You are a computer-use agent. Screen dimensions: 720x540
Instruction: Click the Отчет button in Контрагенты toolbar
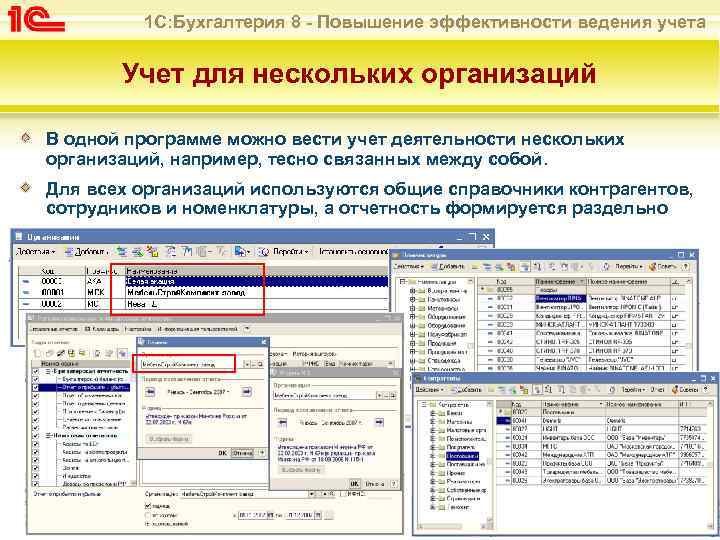(x=657, y=389)
